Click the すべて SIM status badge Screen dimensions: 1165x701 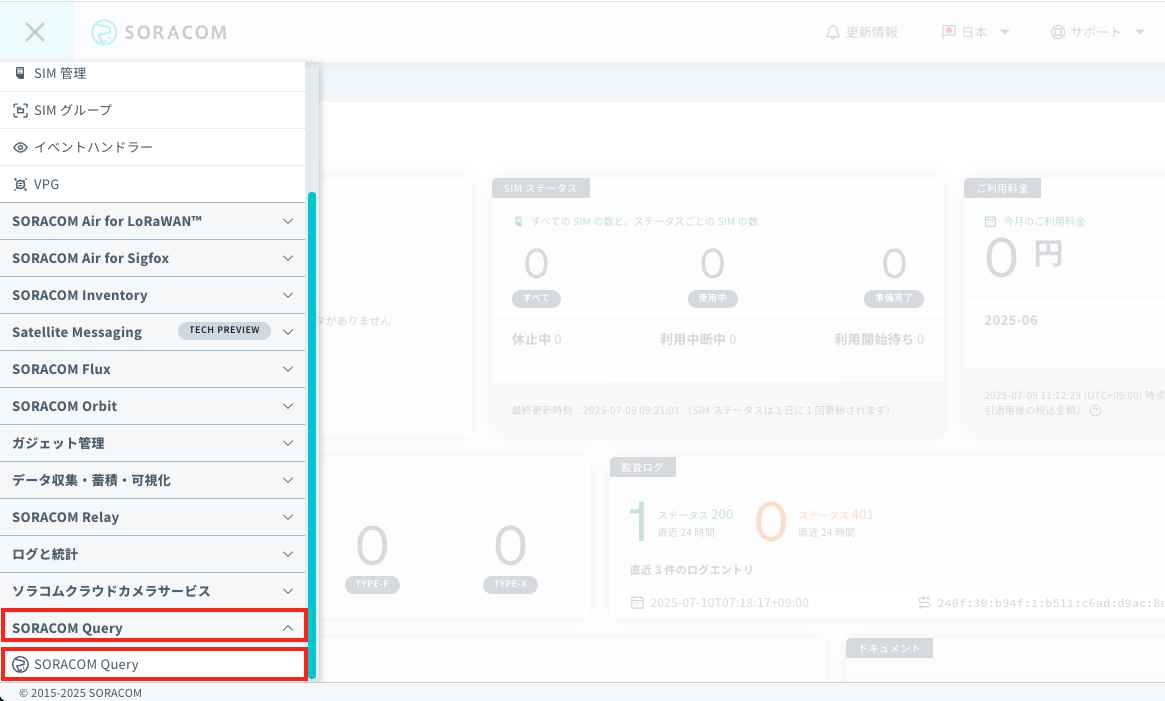(536, 298)
